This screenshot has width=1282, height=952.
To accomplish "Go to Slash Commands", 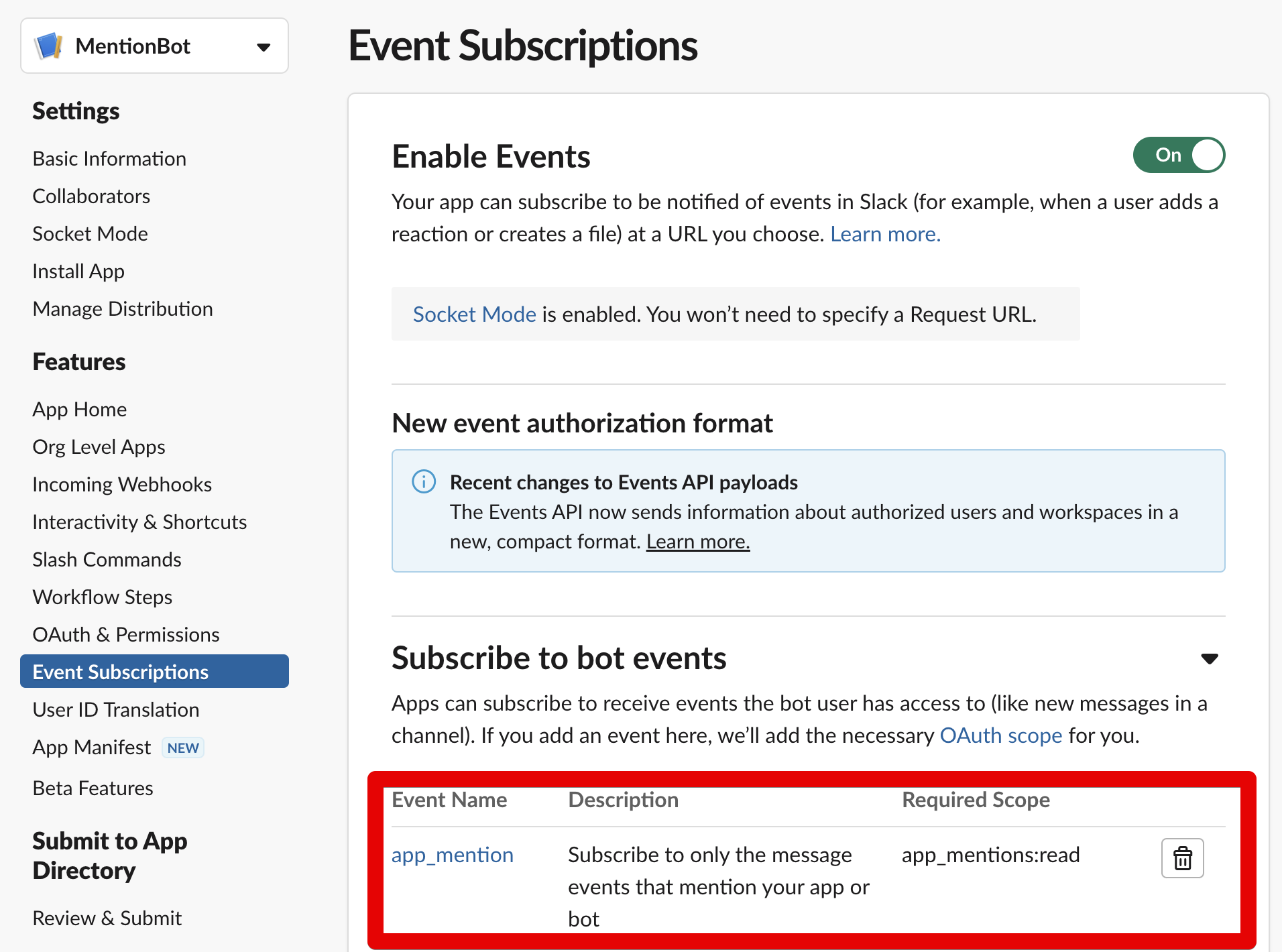I will point(107,560).
